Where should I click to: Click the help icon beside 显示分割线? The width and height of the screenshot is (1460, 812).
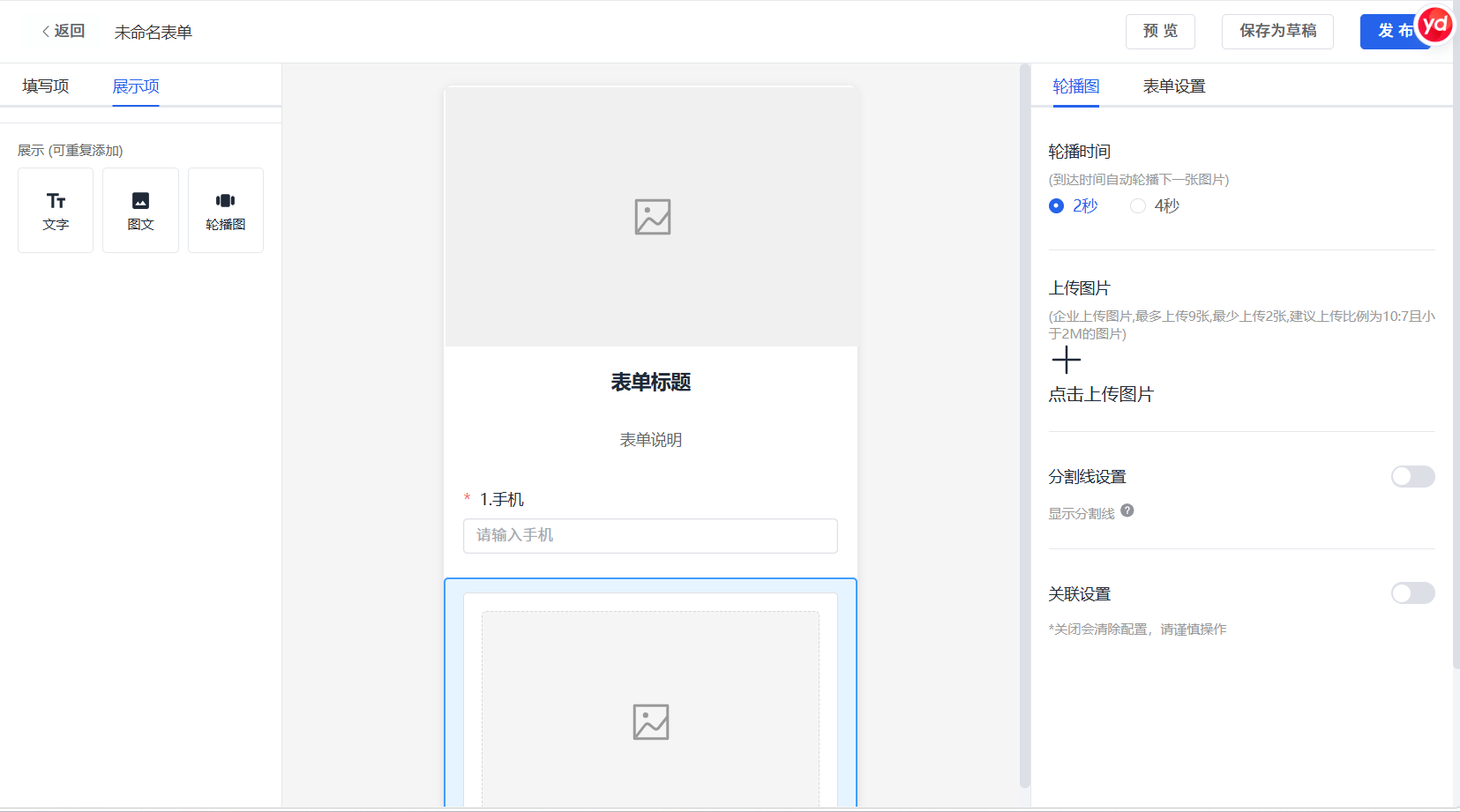[1127, 510]
